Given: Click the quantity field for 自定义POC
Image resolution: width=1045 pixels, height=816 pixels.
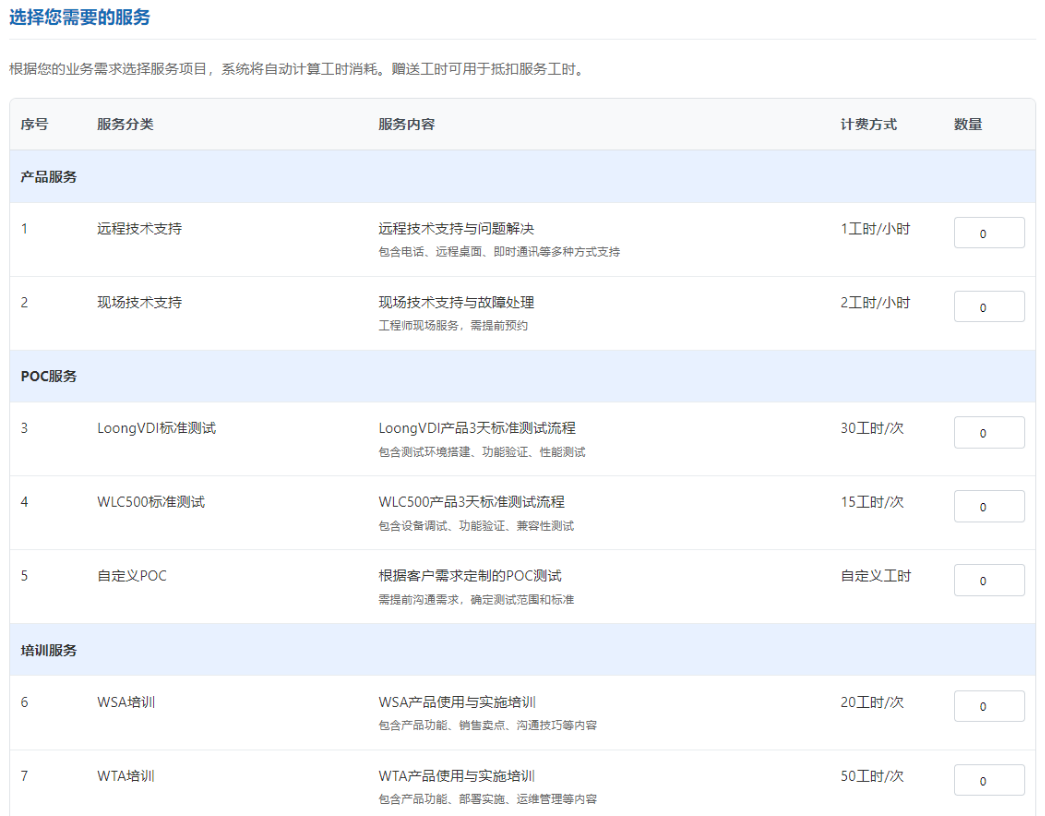Looking at the screenshot, I should click(x=988, y=580).
